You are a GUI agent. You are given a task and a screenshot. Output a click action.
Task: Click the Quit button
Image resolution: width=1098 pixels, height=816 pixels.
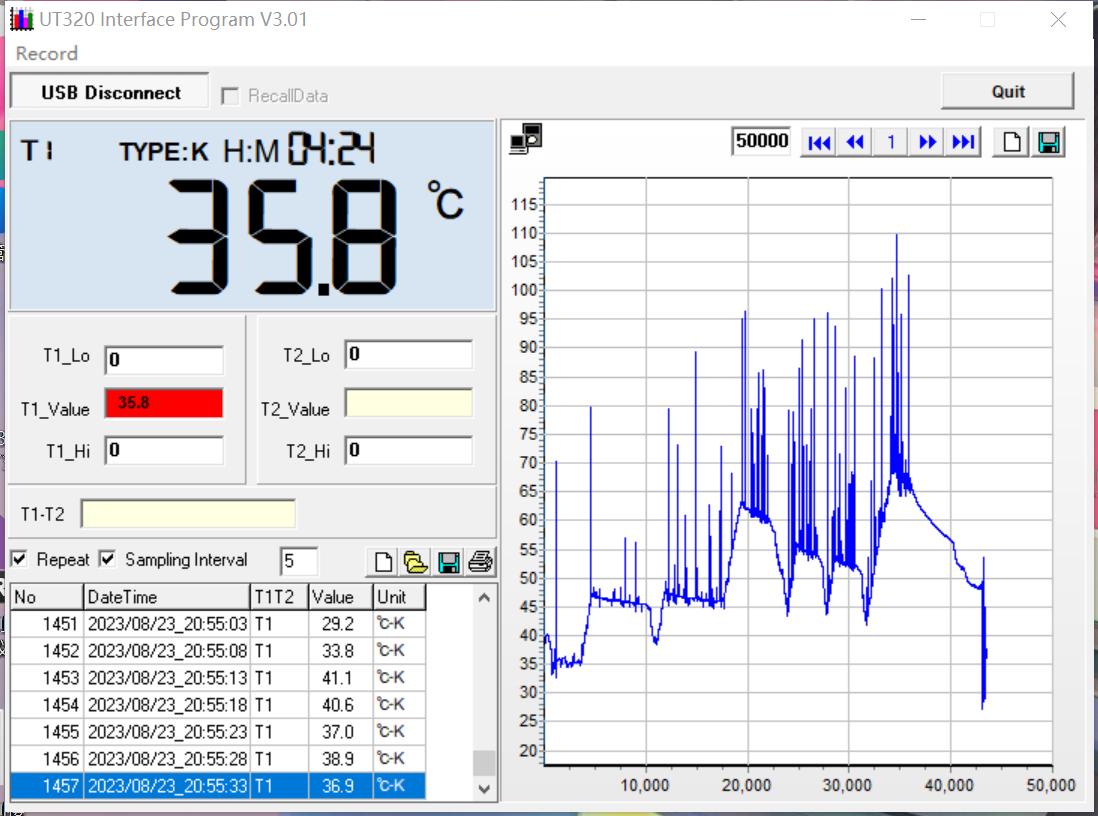[1007, 91]
